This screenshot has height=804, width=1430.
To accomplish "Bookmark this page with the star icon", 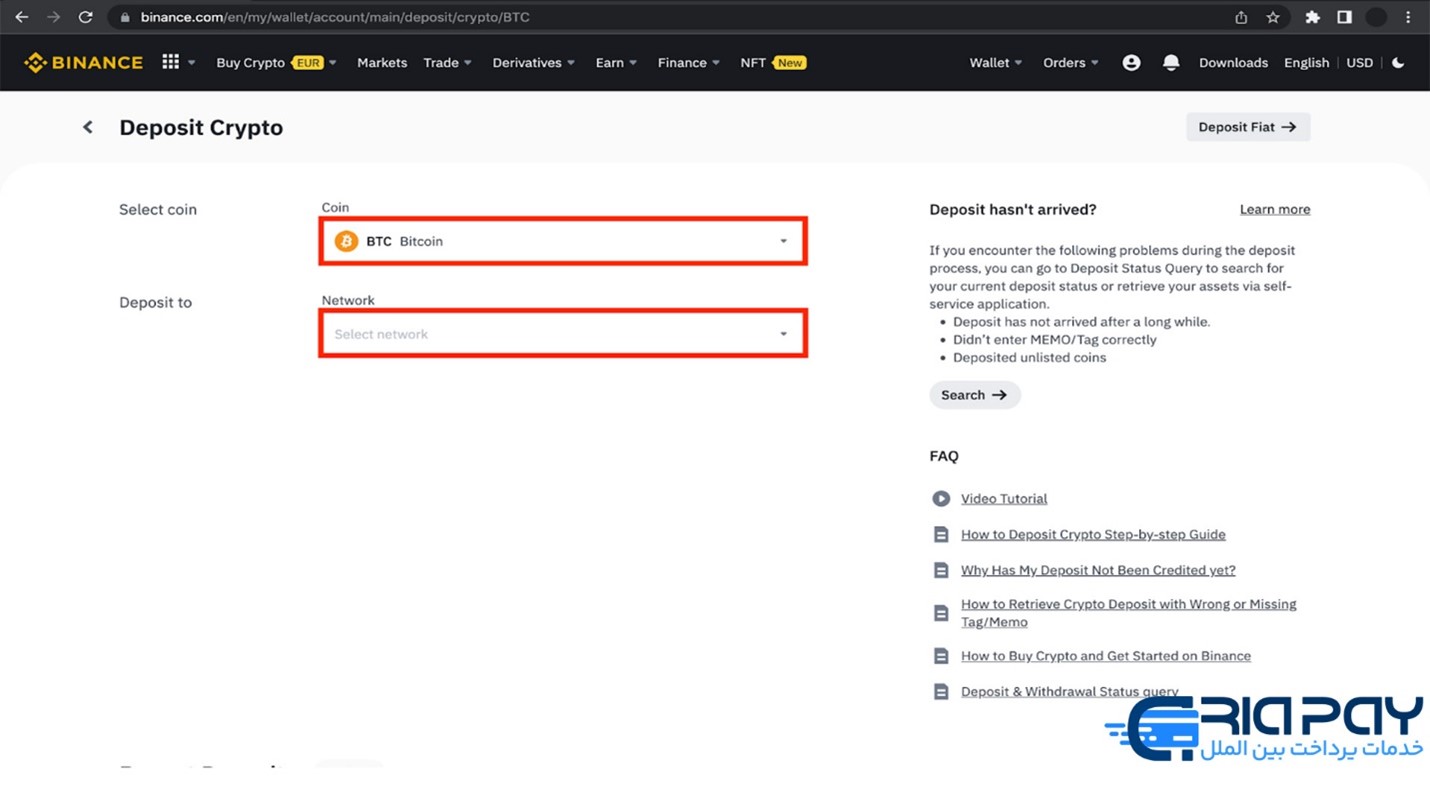I will pos(1273,17).
